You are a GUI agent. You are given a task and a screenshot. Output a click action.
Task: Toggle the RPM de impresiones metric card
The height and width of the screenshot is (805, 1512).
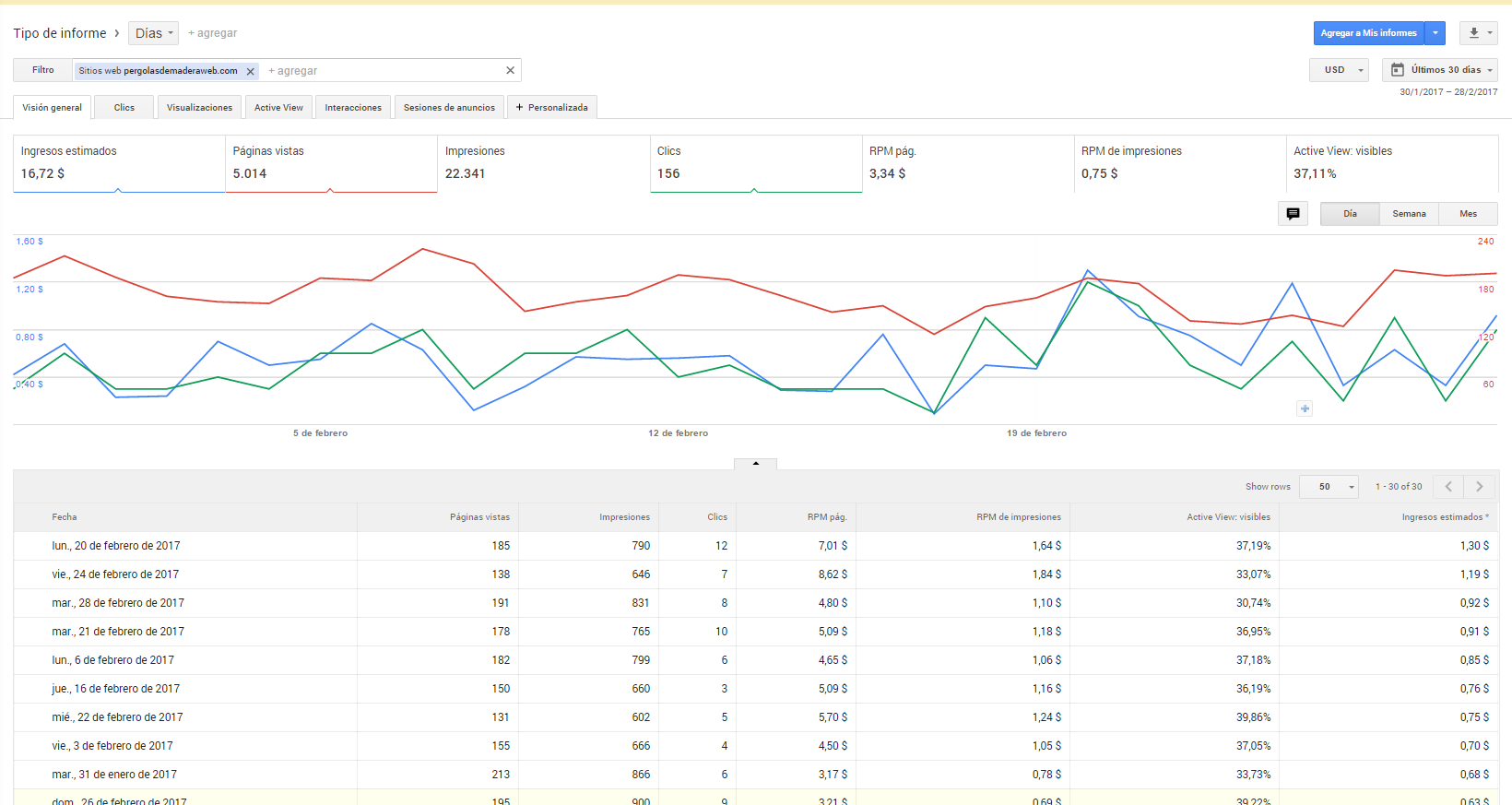1180,164
